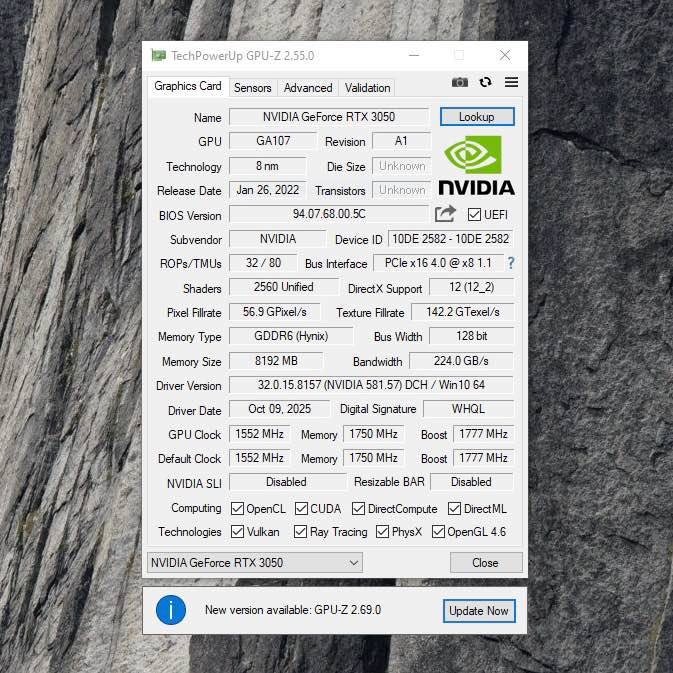Click the DirectX Support value 12 (12_2)
The width and height of the screenshot is (673, 673).
click(472, 287)
